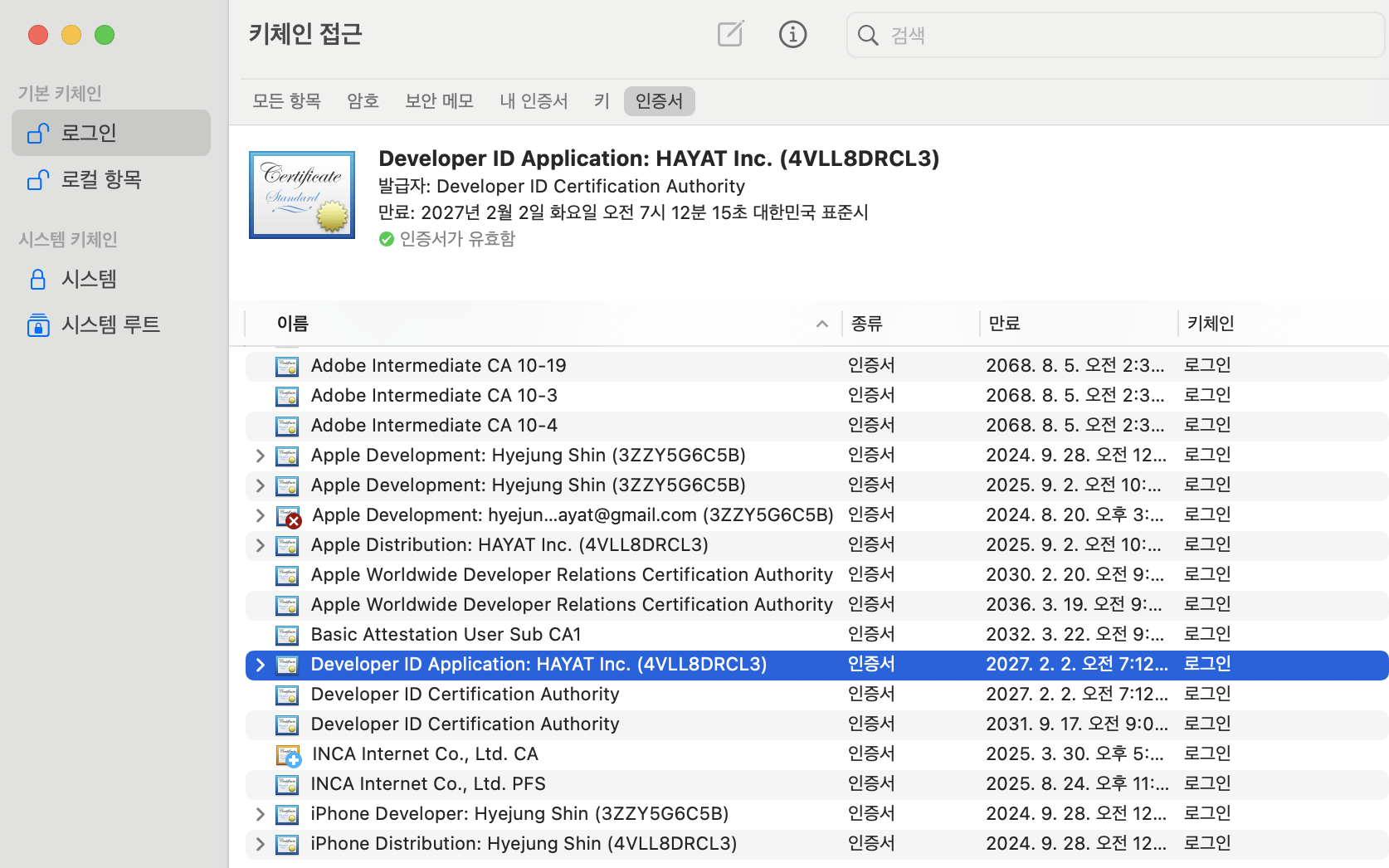This screenshot has height=868, width=1389.
Task: Click the 인증서가 유효함 status text
Action: click(457, 239)
